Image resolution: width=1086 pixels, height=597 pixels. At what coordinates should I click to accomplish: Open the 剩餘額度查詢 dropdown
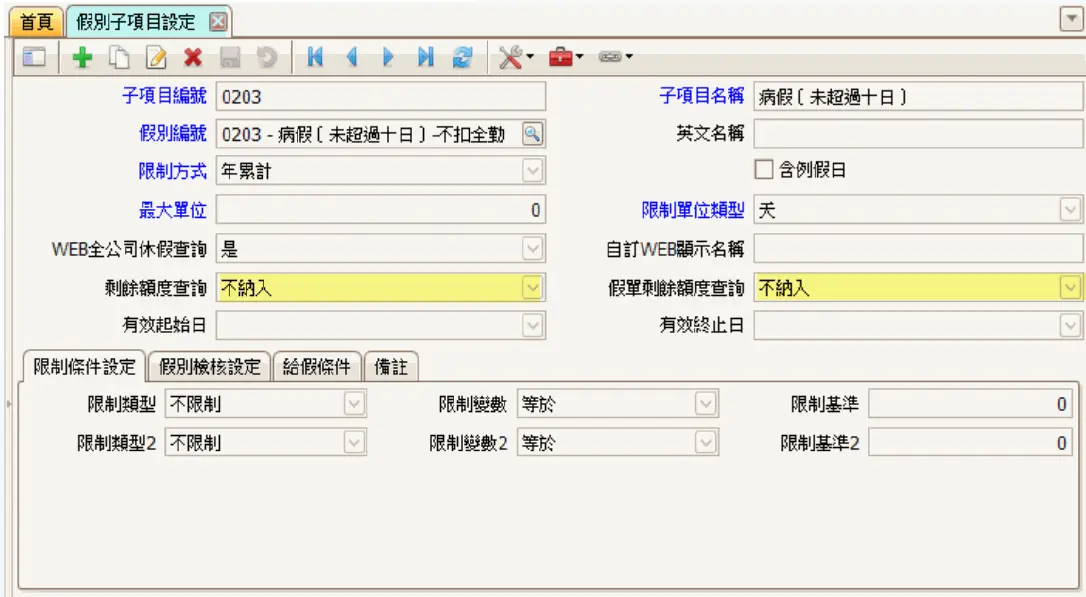click(533, 288)
